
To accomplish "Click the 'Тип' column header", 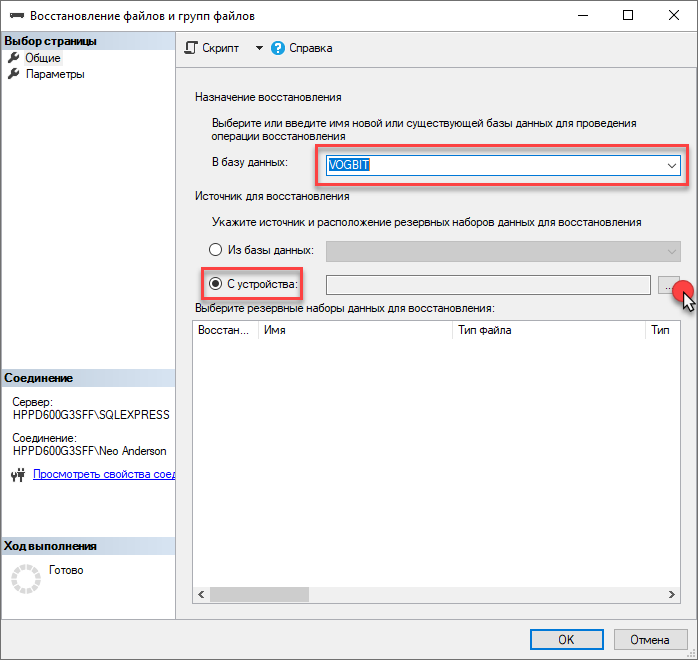I will click(662, 330).
